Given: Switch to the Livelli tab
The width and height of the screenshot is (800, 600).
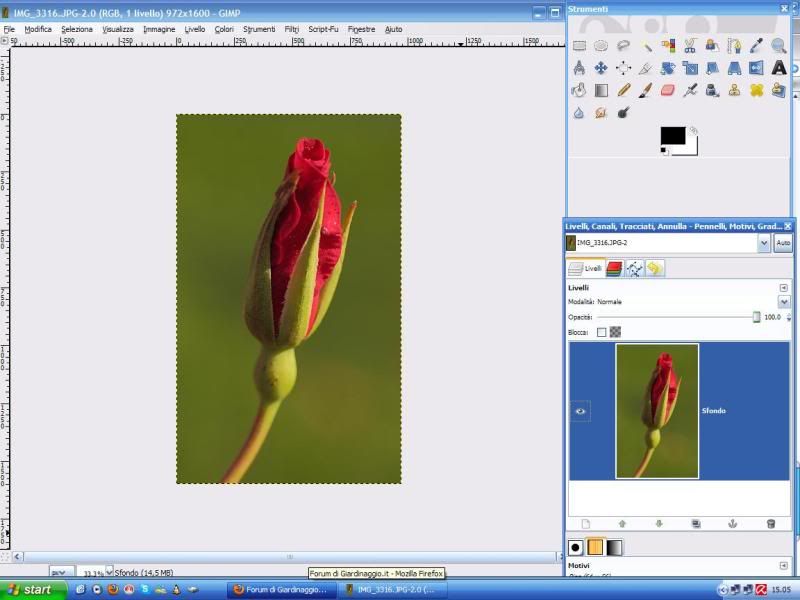Looking at the screenshot, I should [x=586, y=269].
